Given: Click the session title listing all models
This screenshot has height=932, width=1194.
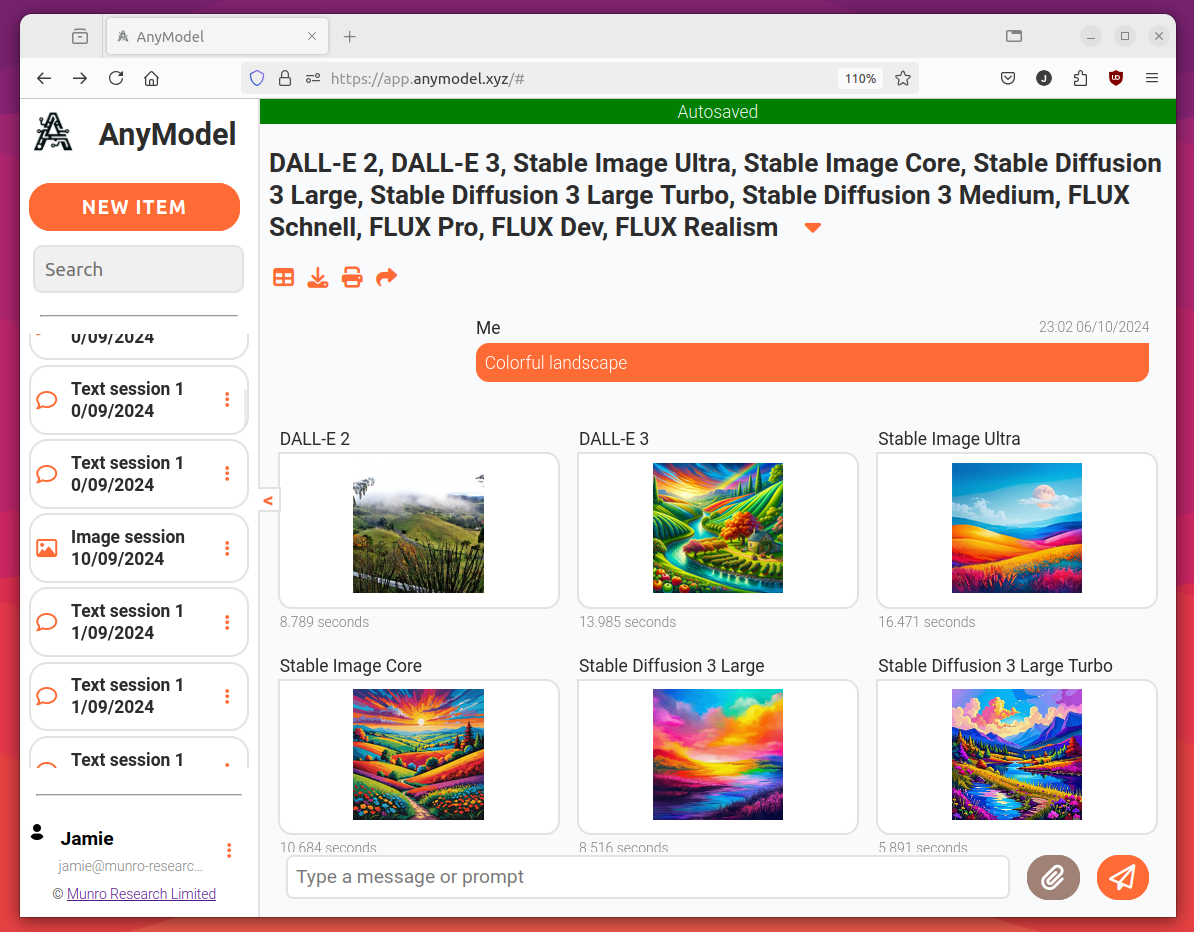Looking at the screenshot, I should (715, 195).
